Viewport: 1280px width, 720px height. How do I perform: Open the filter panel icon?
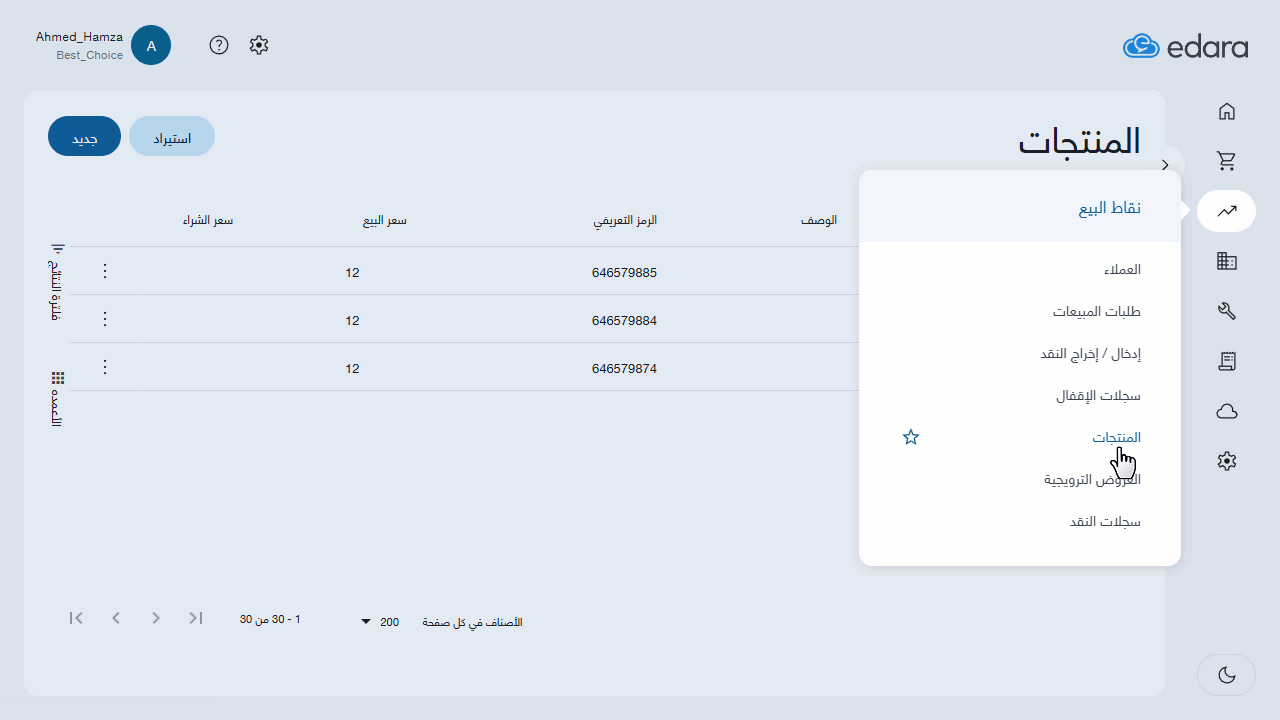[58, 249]
